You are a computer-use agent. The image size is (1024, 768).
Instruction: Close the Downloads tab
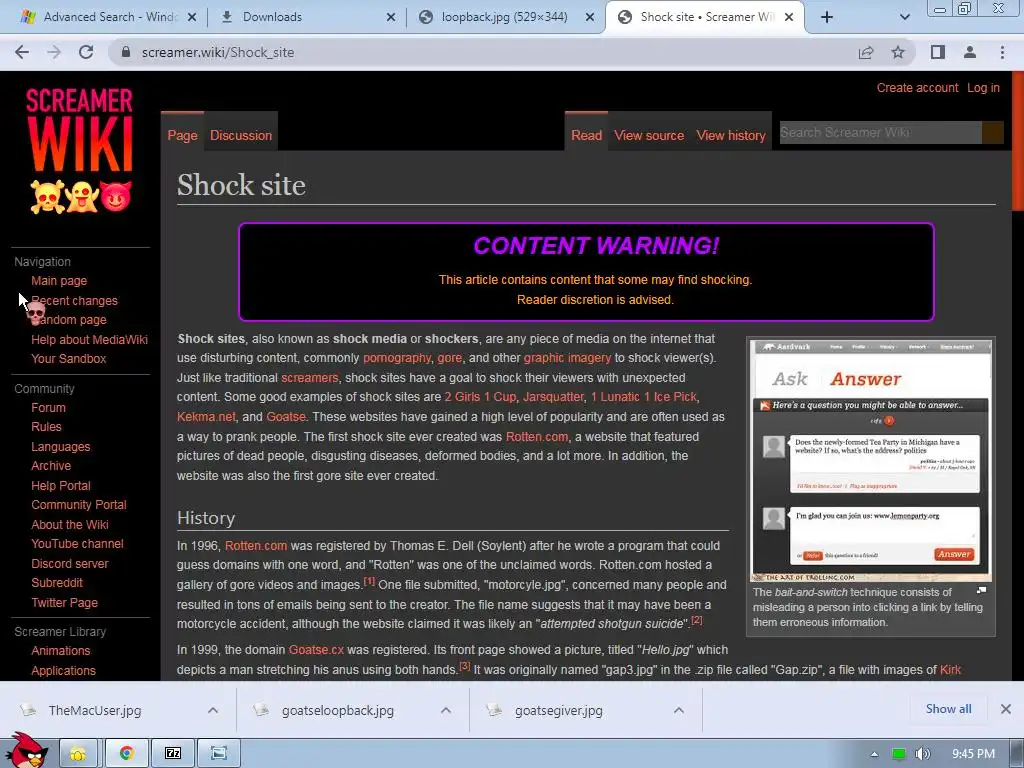pyautogui.click(x=391, y=17)
